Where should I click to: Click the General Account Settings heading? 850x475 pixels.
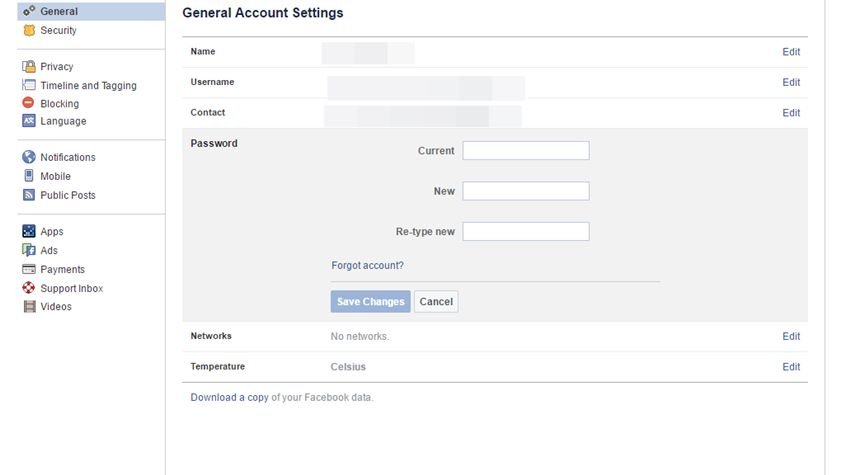(263, 13)
